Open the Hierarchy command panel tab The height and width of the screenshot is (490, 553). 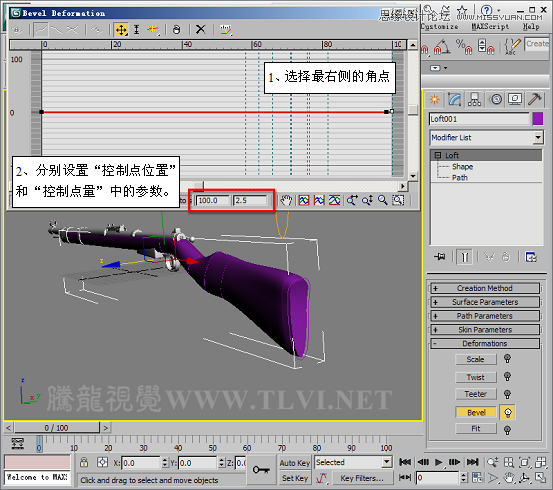[x=474, y=99]
